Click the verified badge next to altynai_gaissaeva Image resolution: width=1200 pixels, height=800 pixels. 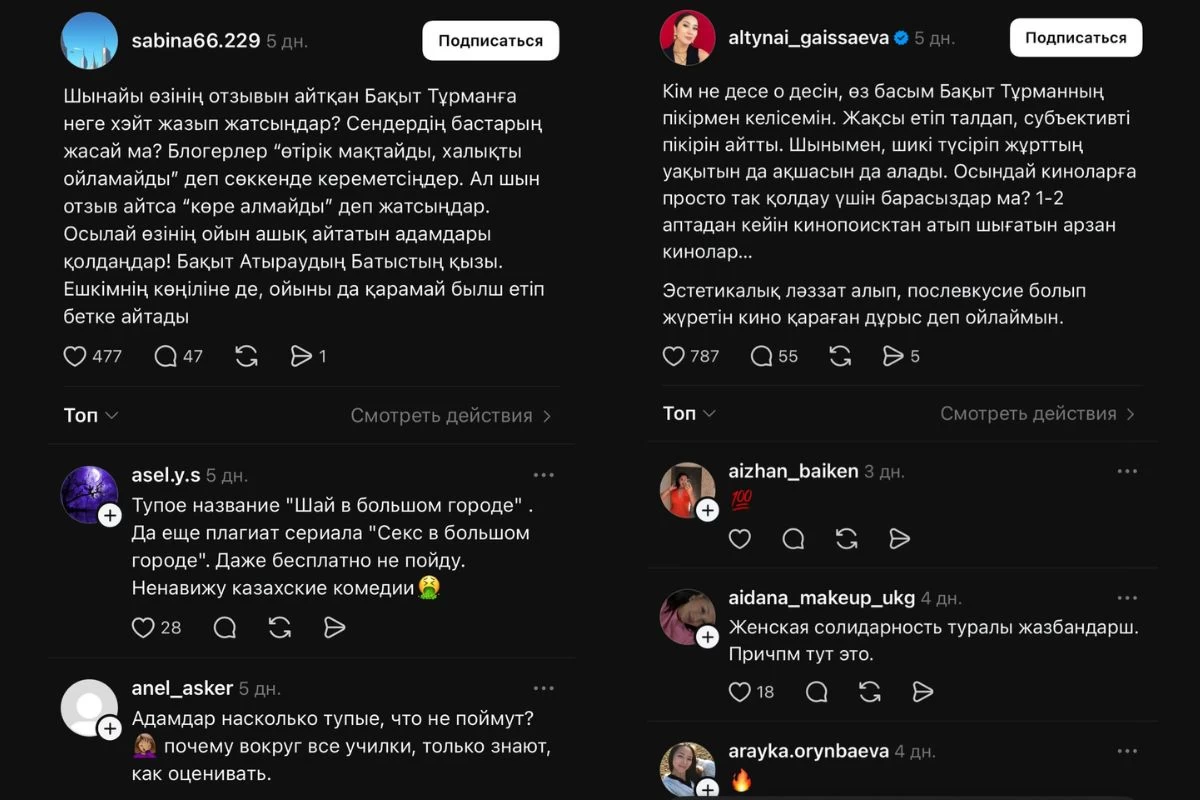pyautogui.click(x=903, y=36)
